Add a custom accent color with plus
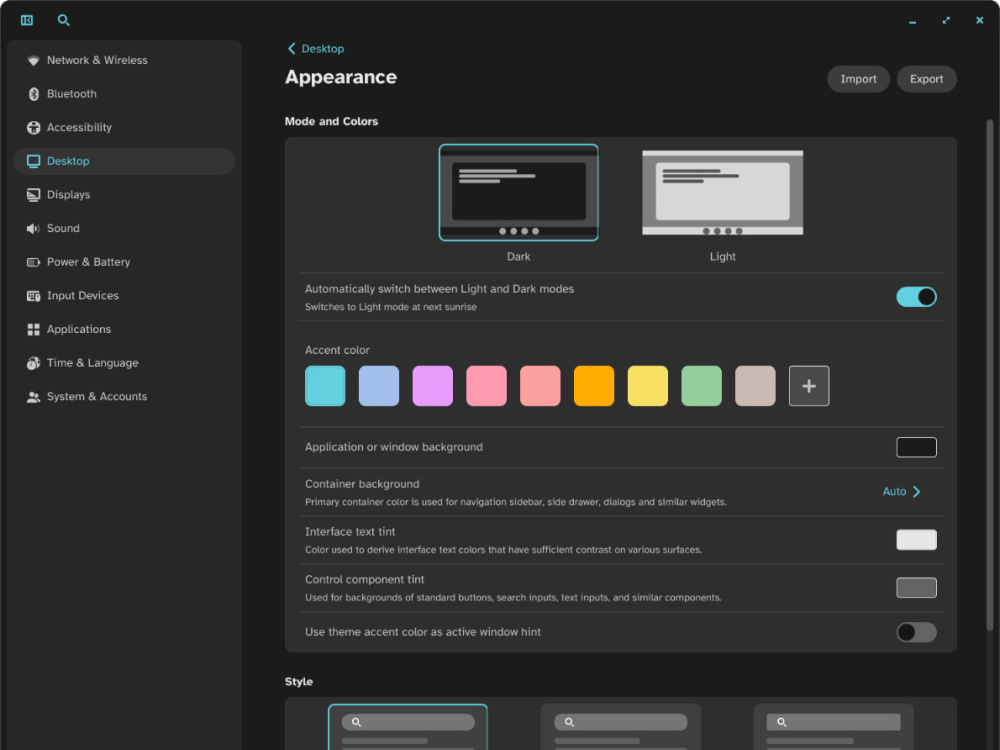Screen dimensions: 1000x750 (x=809, y=386)
